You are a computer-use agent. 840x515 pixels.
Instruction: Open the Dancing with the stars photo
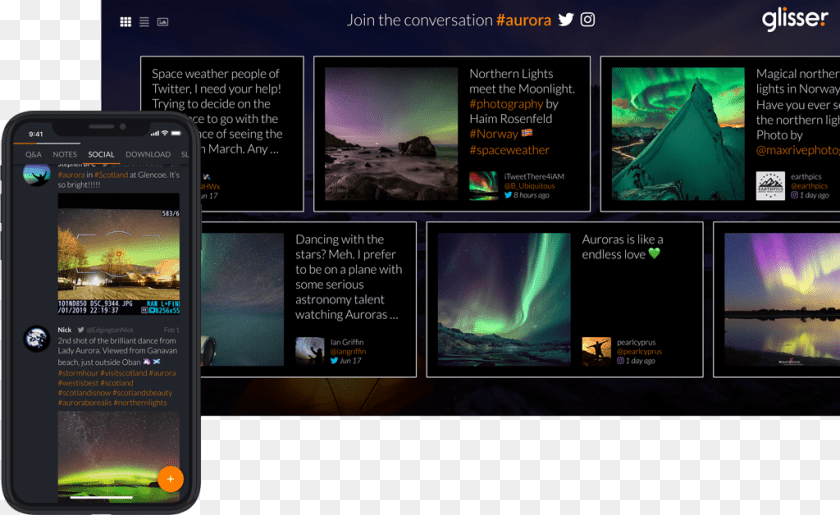[242, 299]
